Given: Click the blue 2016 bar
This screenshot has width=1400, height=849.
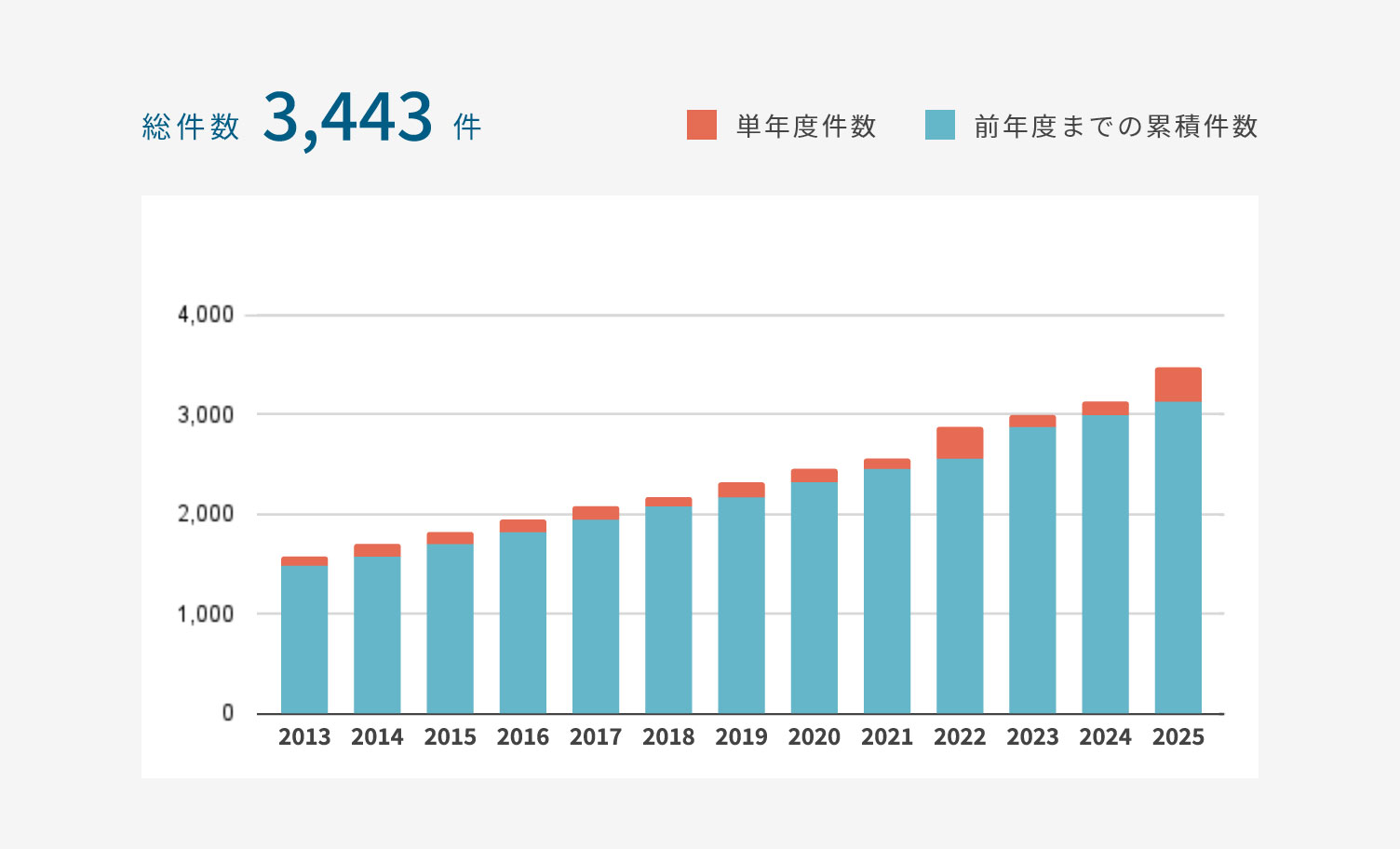Looking at the screenshot, I should pos(523,623).
